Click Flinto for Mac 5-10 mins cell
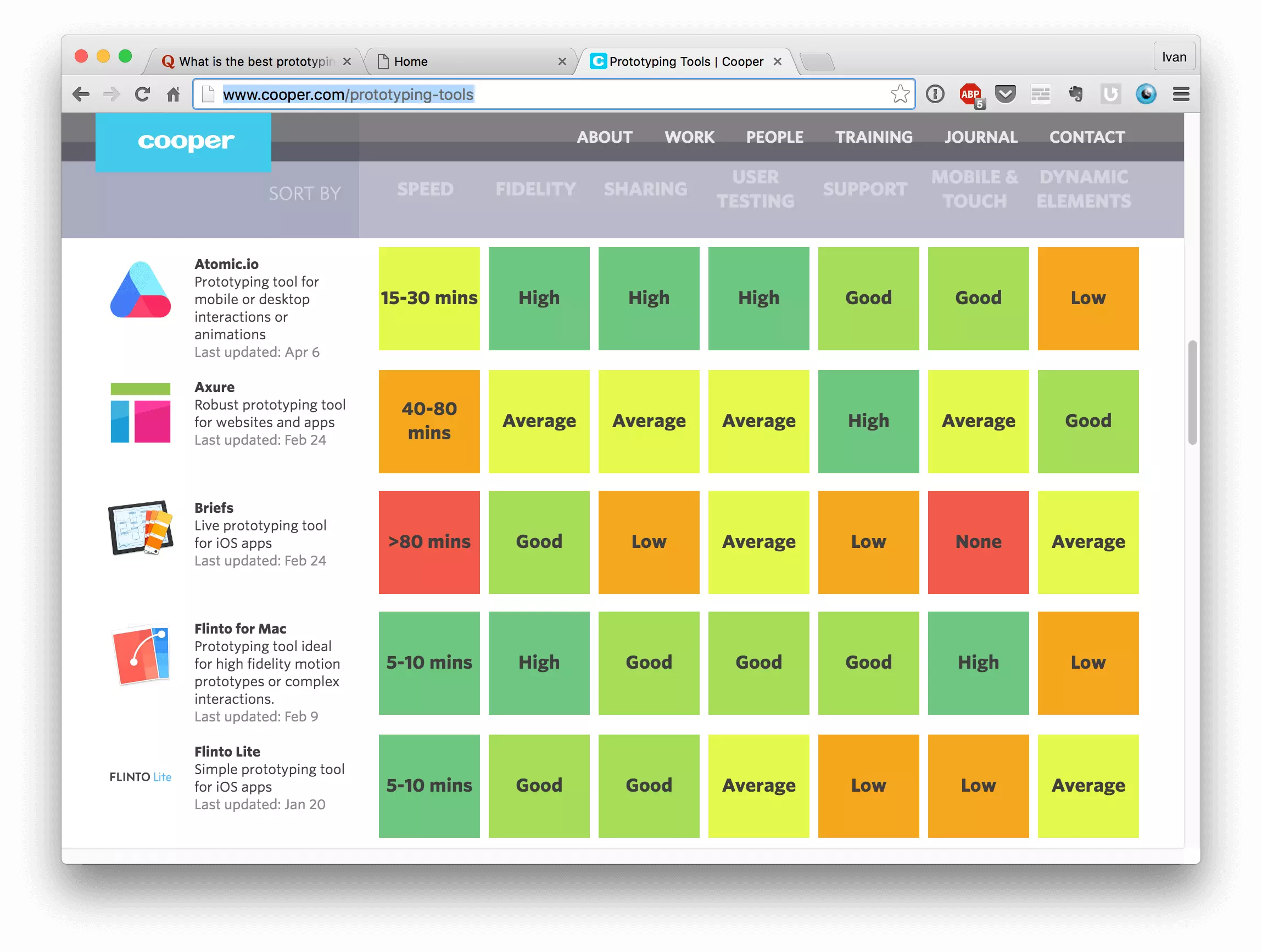The image size is (1262, 952). 429,663
